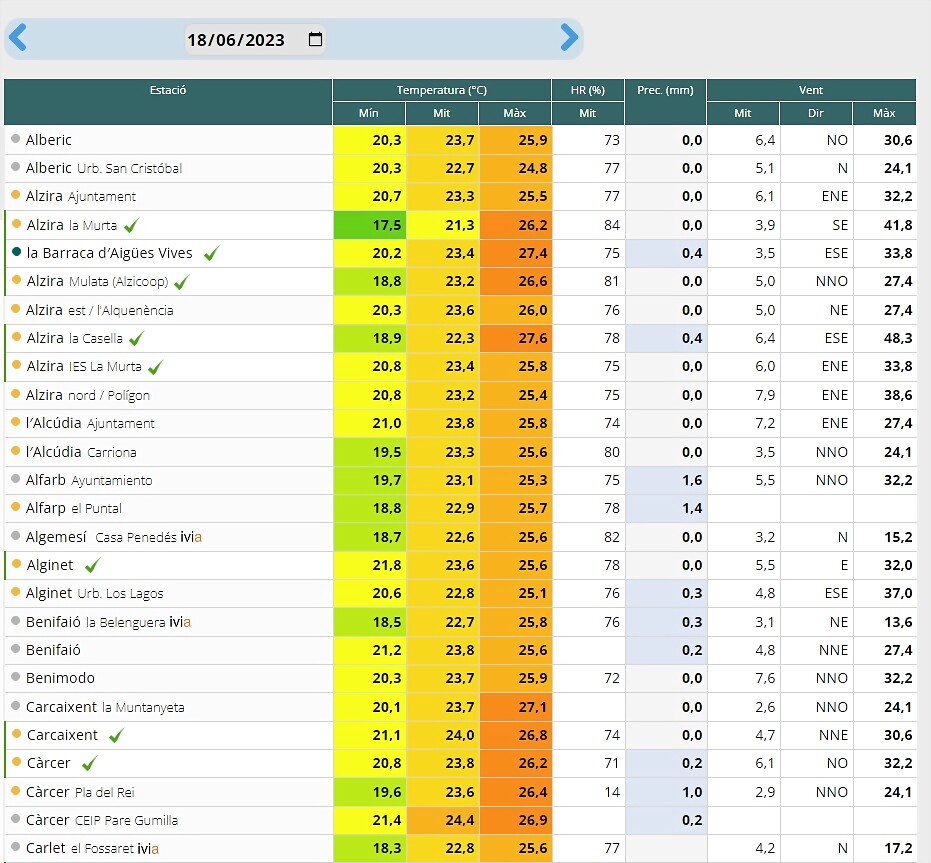Select Alzira la Casella max temperature 27,6

tap(516, 339)
